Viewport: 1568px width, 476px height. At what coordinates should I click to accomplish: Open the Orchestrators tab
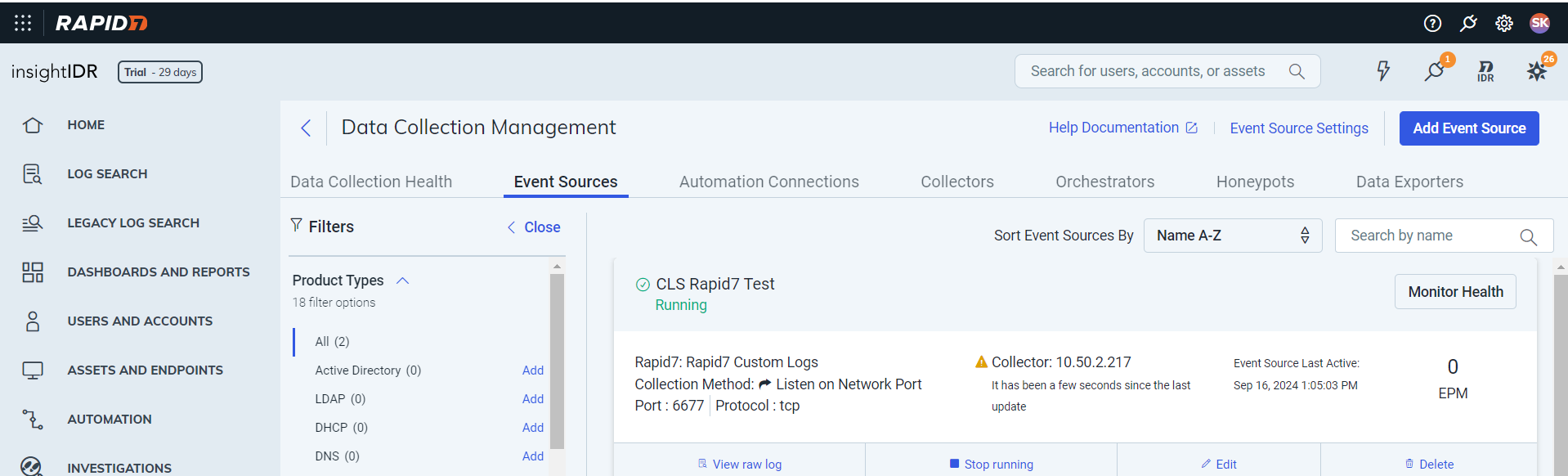tap(1104, 182)
